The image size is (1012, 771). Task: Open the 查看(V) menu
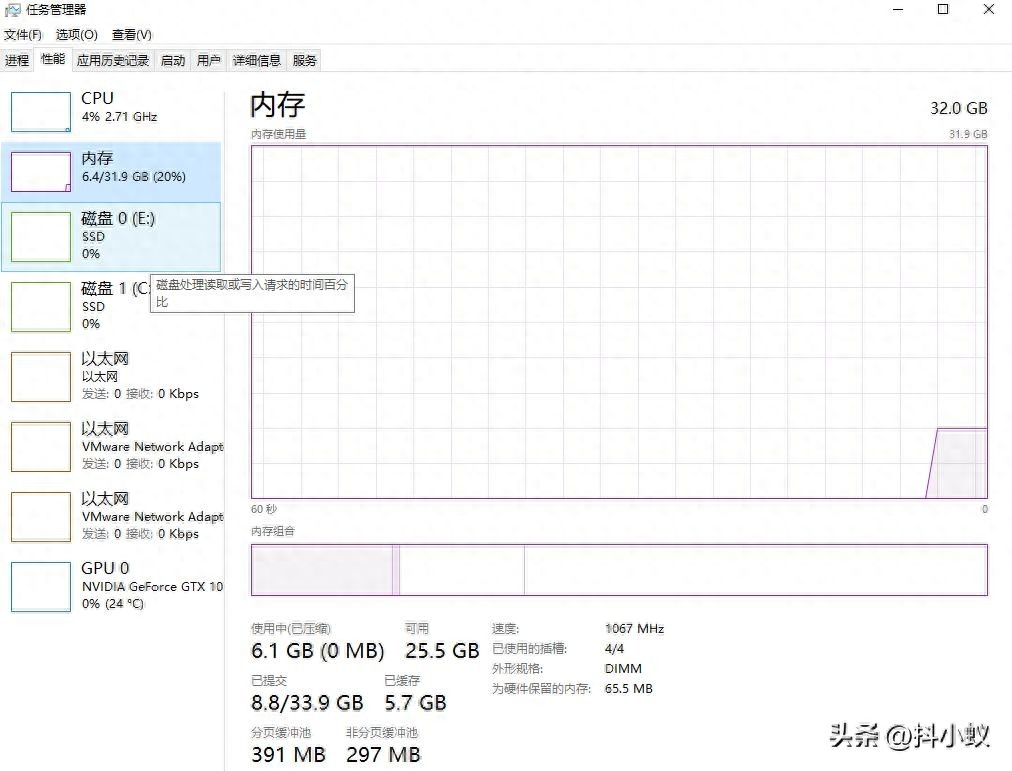coord(131,35)
